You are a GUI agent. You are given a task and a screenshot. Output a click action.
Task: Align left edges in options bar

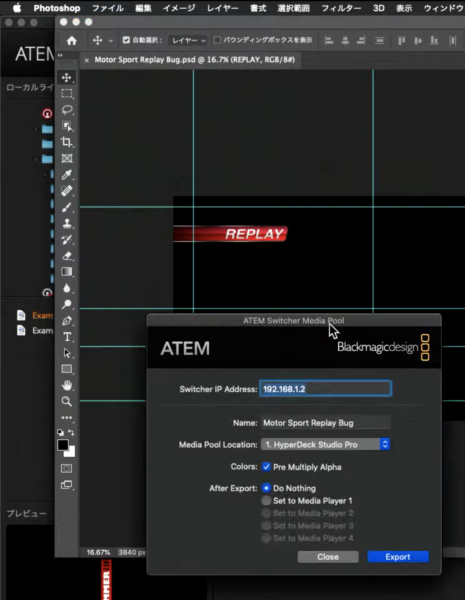tap(329, 40)
